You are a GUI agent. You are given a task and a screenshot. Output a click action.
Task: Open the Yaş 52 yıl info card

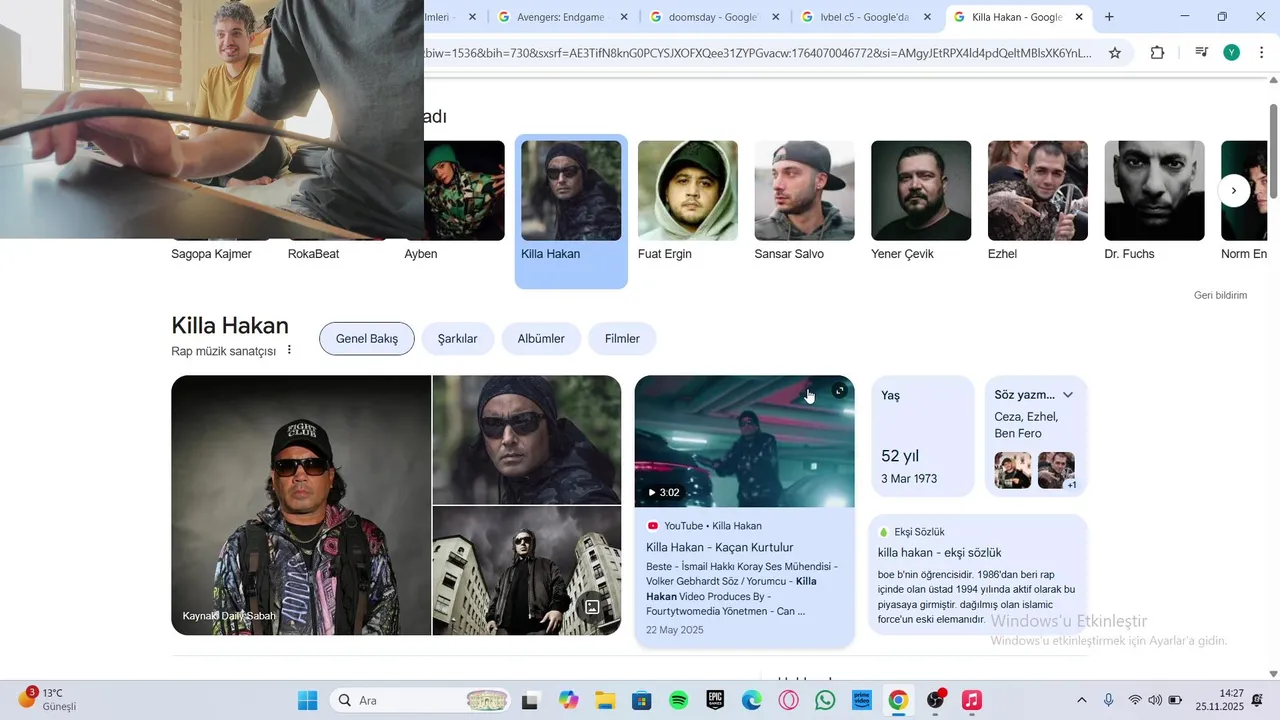pyautogui.click(x=922, y=436)
